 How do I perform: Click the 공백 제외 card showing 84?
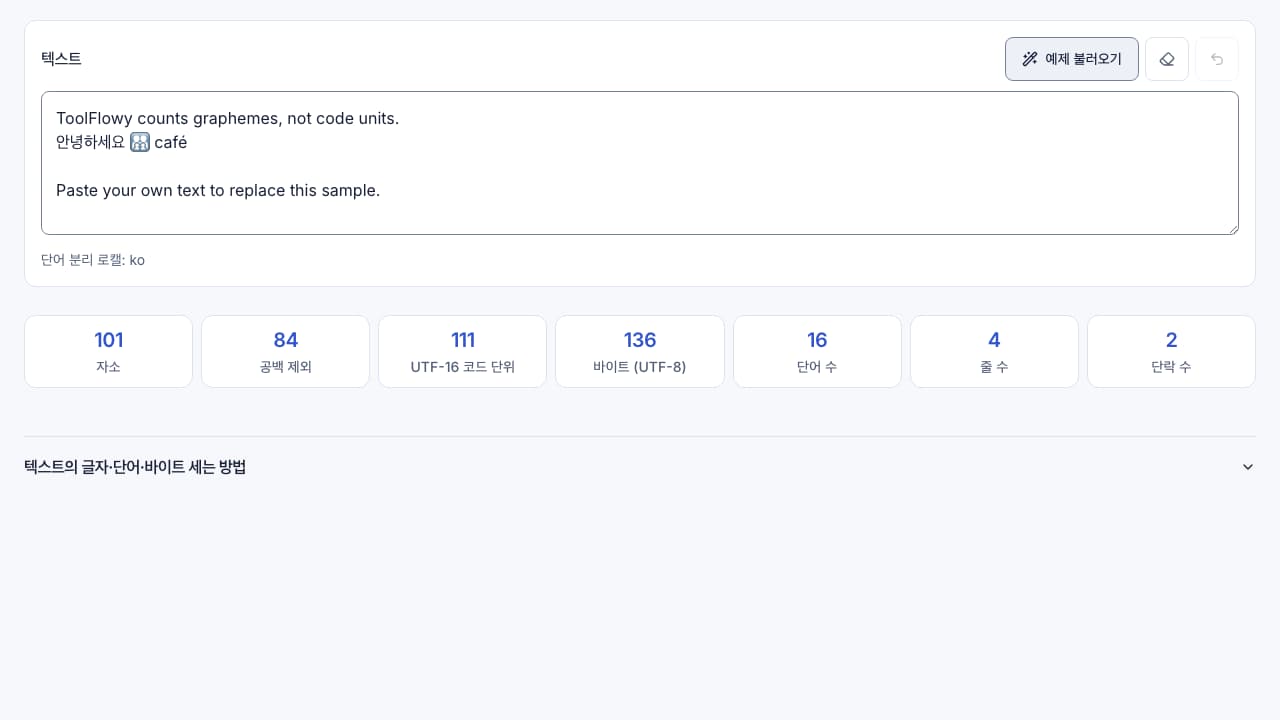click(285, 351)
